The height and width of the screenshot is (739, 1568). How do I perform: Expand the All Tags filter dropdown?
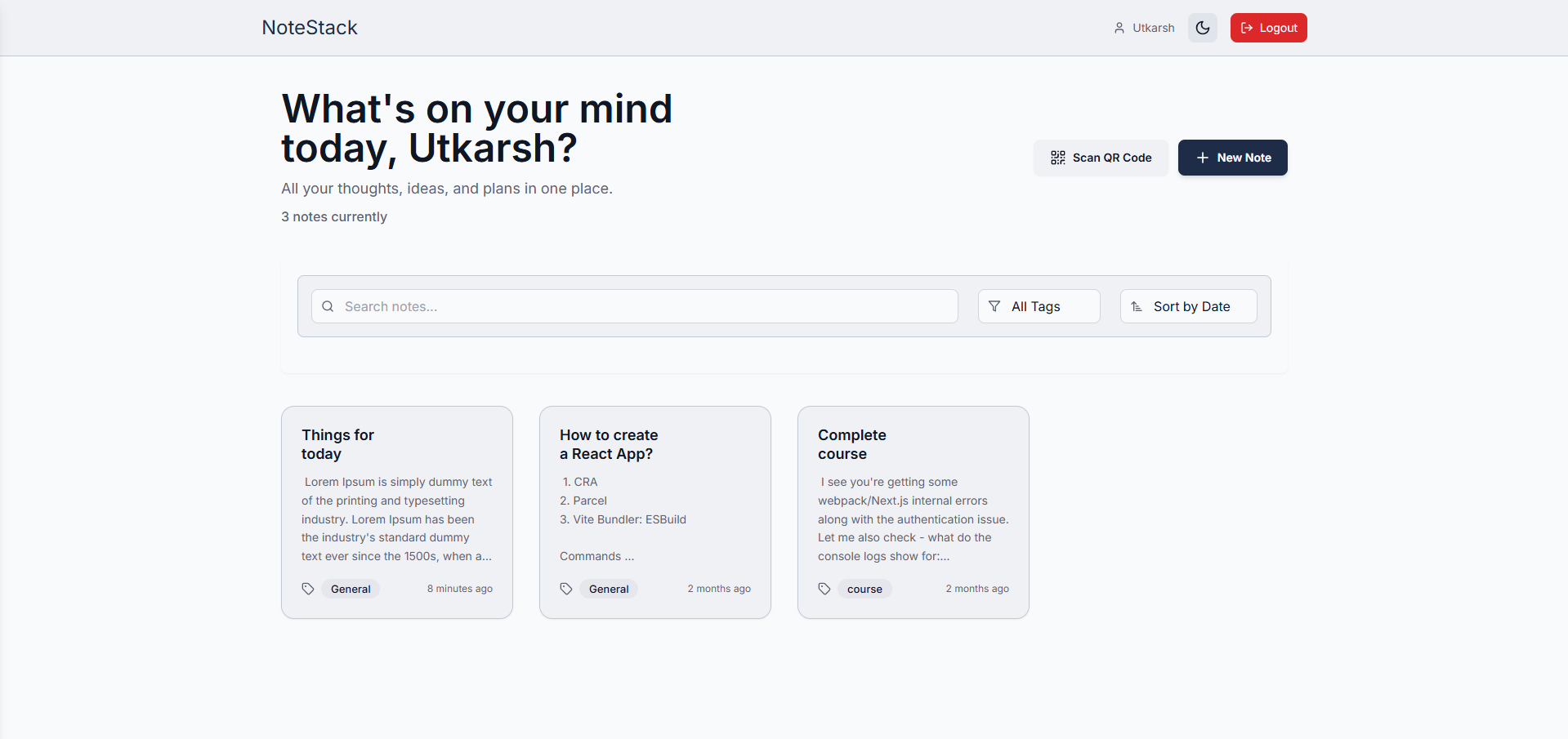pyautogui.click(x=1039, y=306)
